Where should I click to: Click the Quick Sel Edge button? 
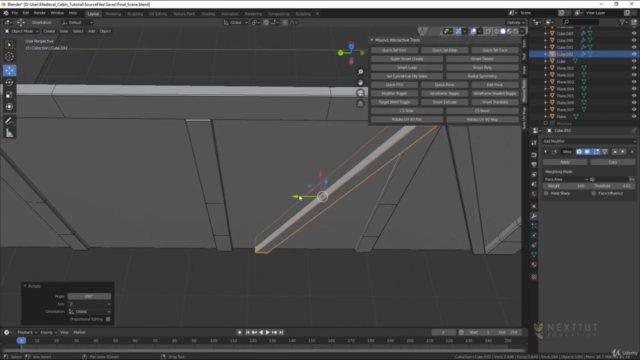[444, 50]
